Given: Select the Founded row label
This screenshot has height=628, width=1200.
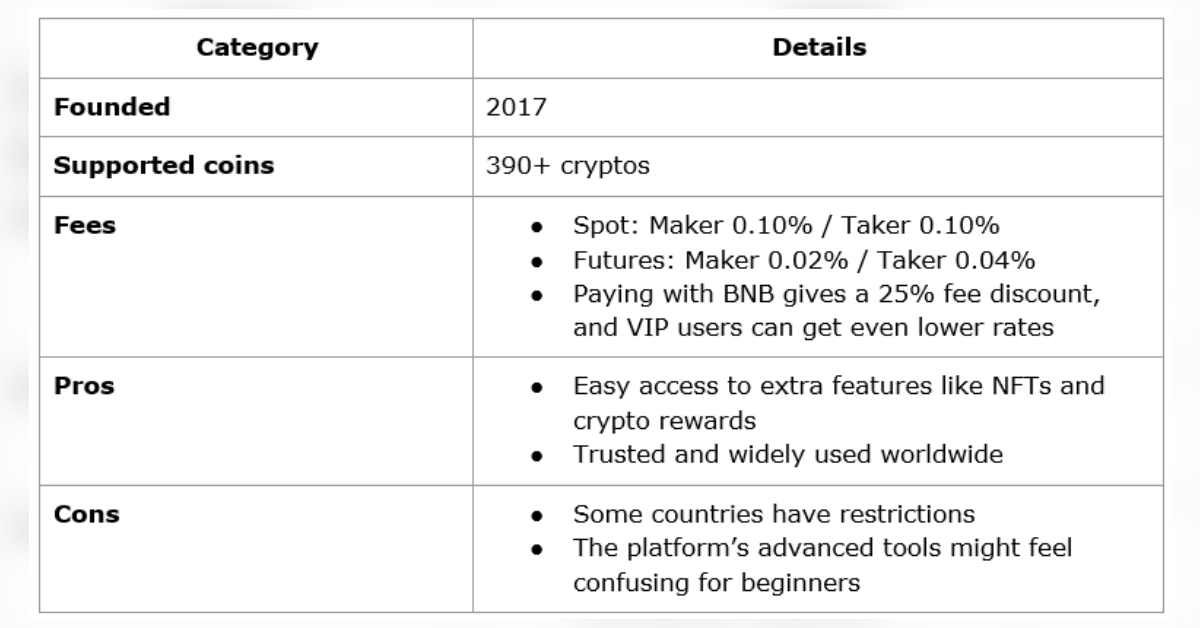Looking at the screenshot, I should [112, 107].
